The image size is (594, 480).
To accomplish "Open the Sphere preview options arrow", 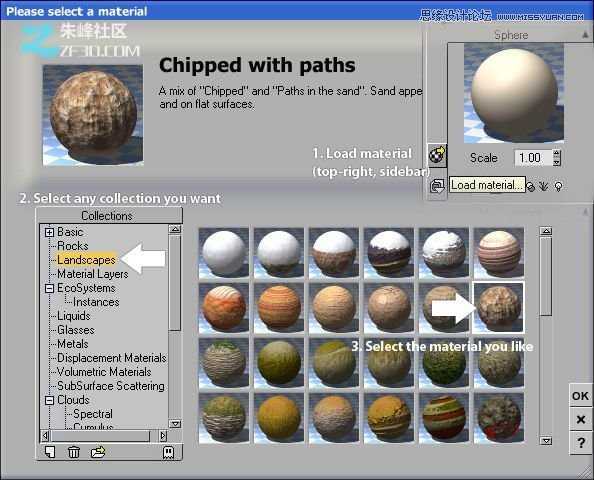I will tap(585, 35).
